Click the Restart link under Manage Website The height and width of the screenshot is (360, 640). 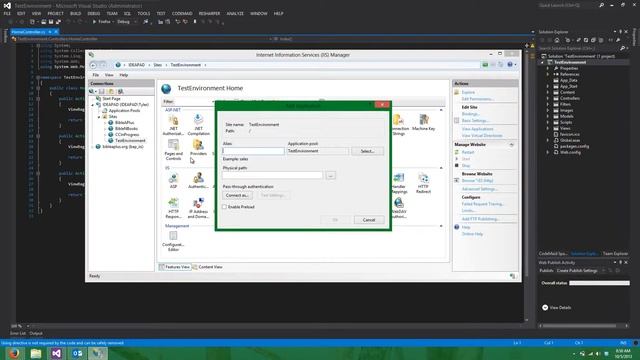[x=468, y=152]
